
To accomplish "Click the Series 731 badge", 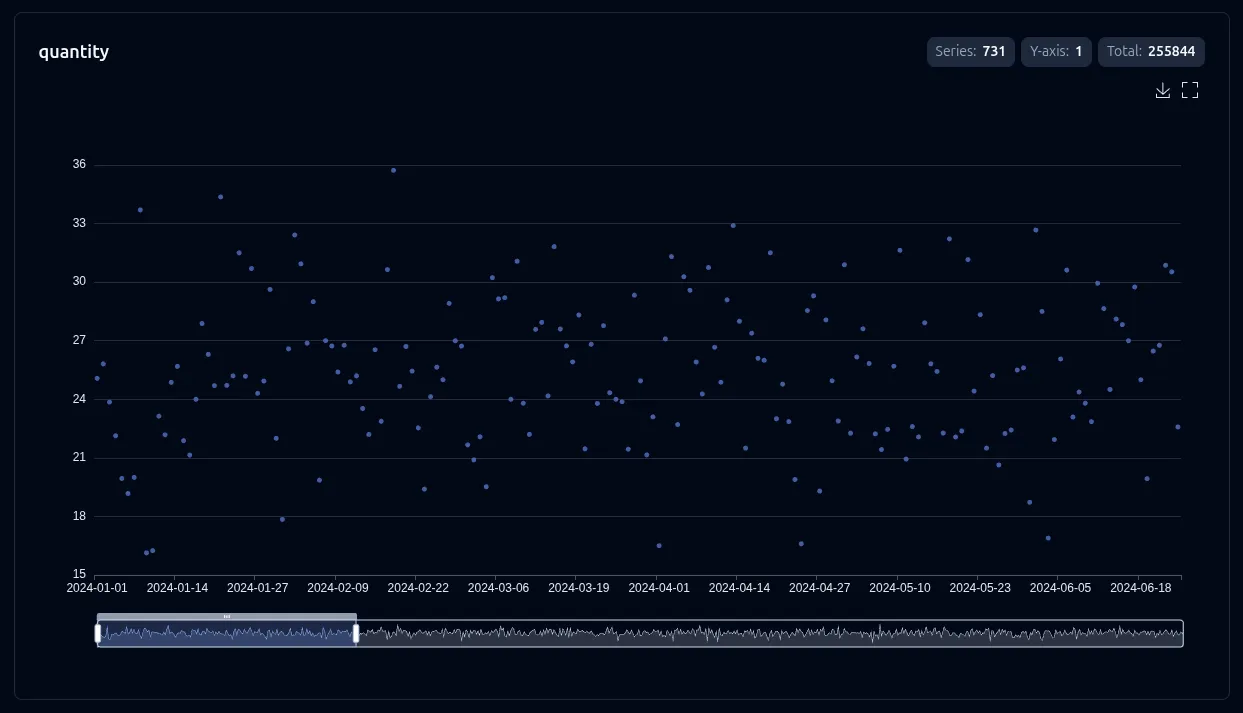I will (x=970, y=51).
